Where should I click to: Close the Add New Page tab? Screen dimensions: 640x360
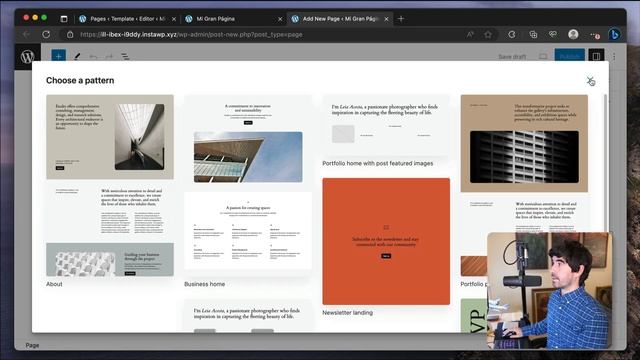click(x=386, y=19)
